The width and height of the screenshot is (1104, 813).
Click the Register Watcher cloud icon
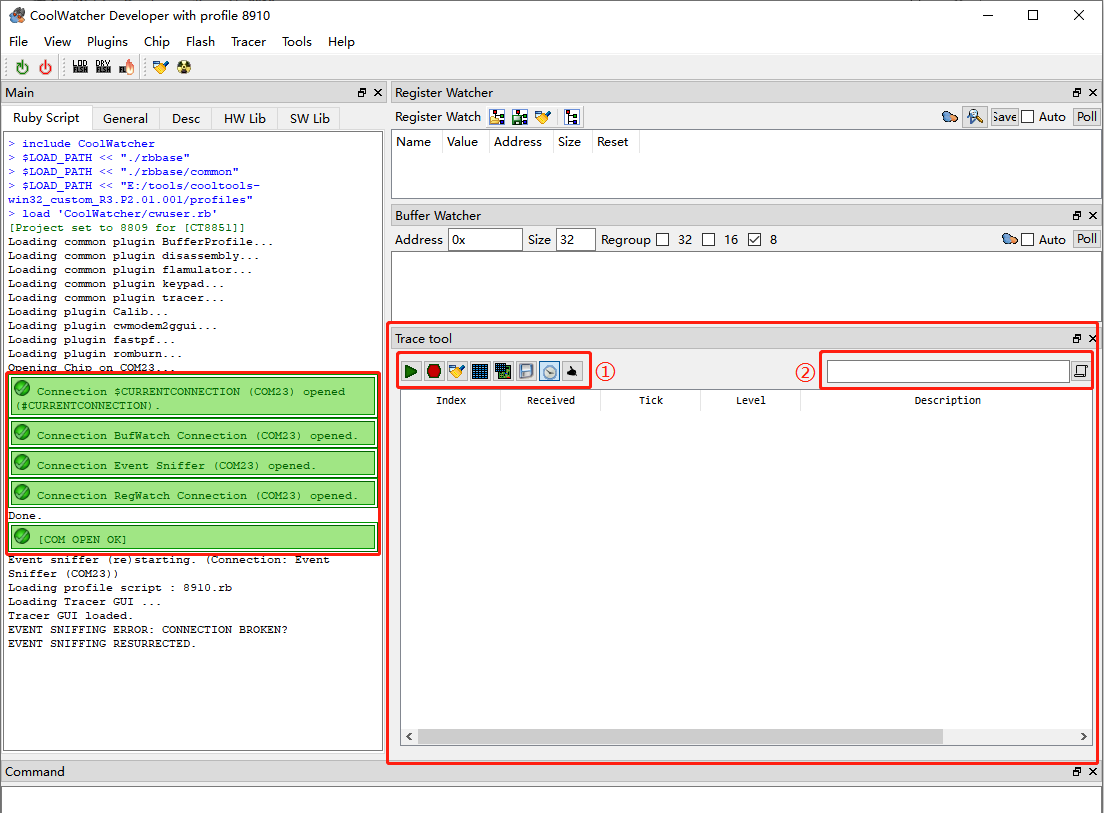(950, 117)
